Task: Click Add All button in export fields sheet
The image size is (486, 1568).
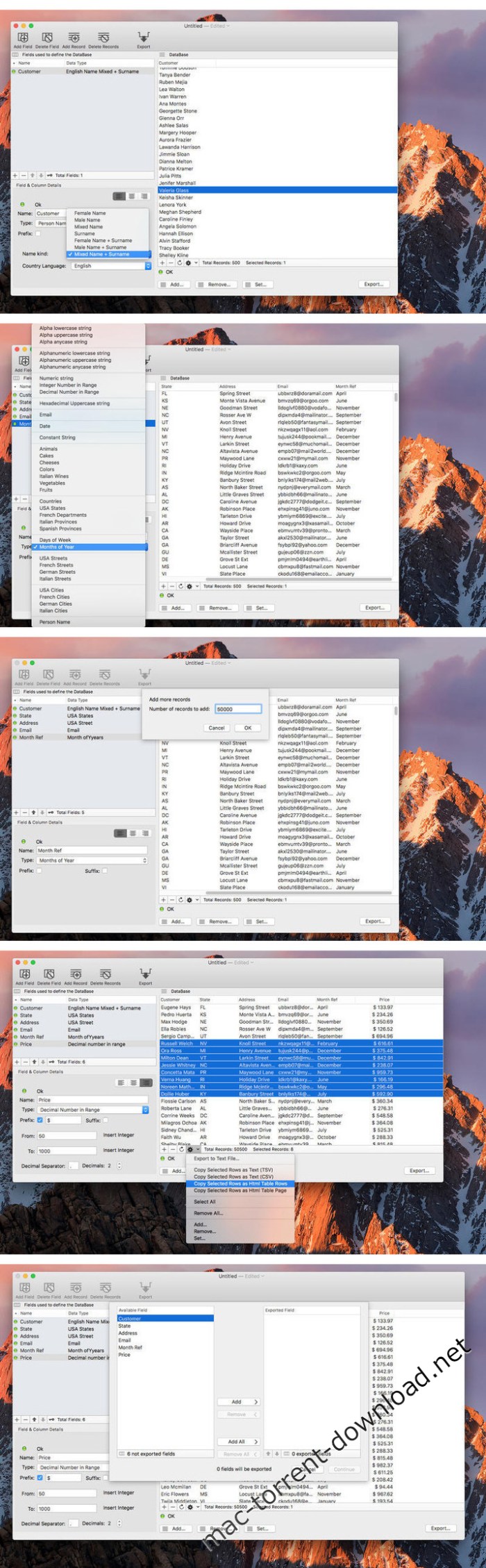Action: [236, 1442]
